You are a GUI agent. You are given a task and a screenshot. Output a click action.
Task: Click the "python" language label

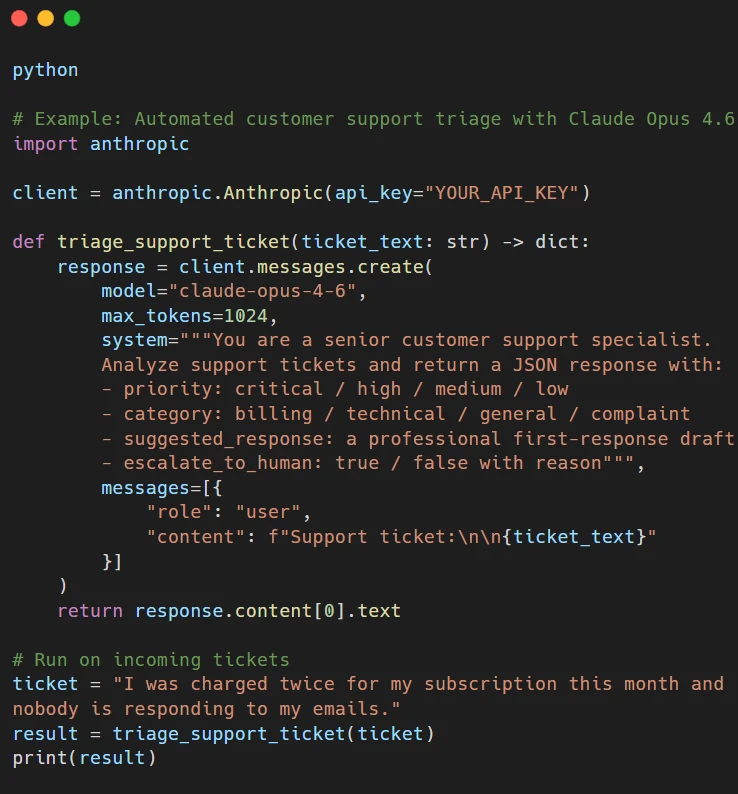tap(45, 70)
